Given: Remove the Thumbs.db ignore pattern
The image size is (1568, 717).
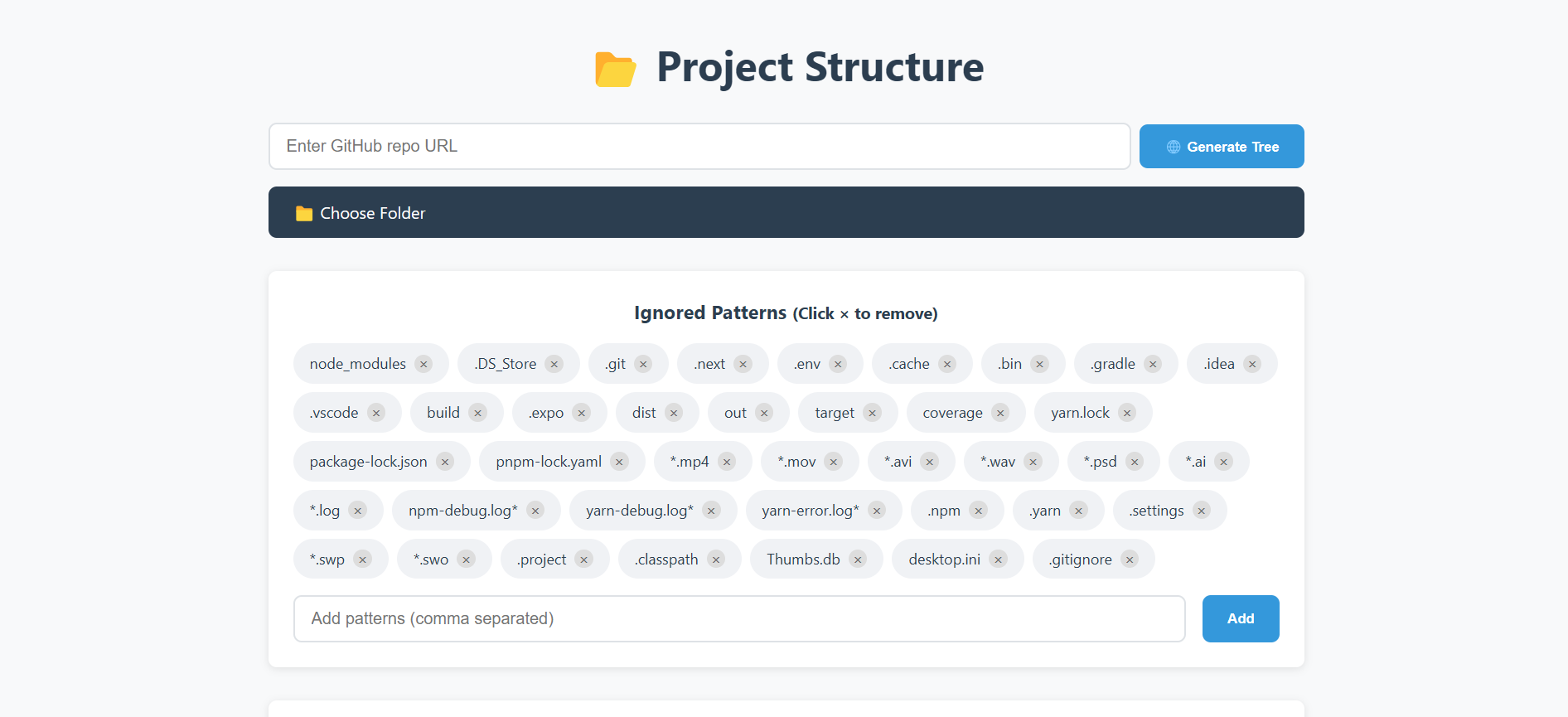Looking at the screenshot, I should pyautogui.click(x=859, y=559).
